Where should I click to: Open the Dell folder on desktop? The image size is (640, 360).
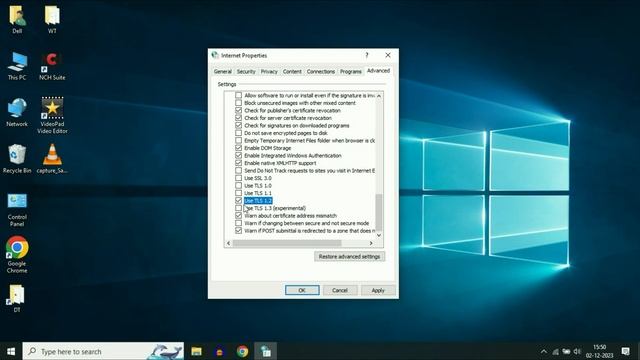17,19
